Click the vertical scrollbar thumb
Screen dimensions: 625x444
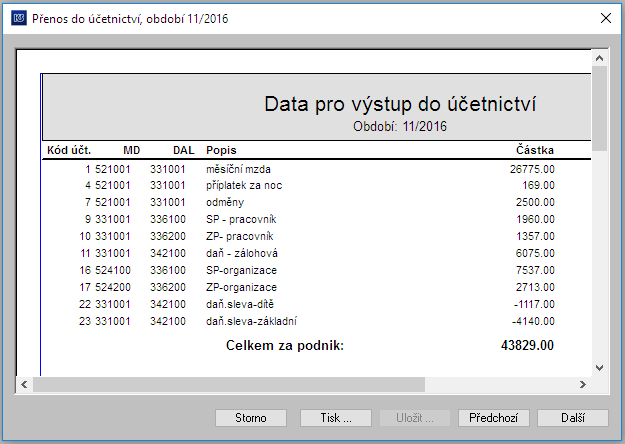[599, 108]
